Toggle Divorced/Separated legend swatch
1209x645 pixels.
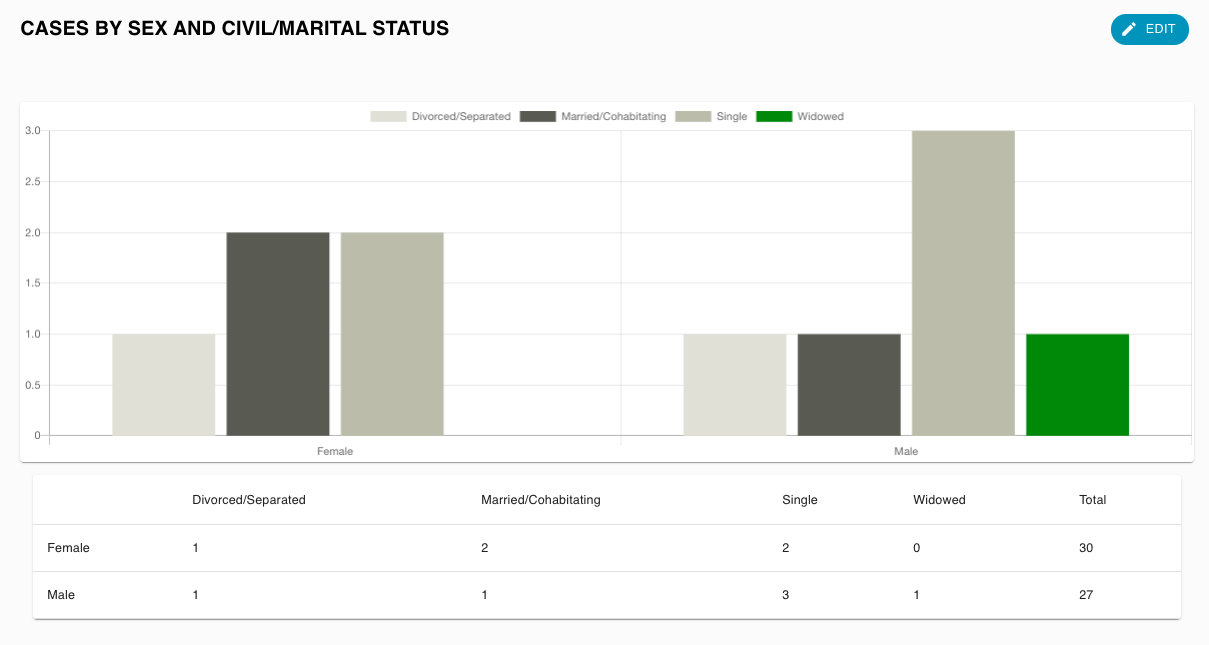pos(388,117)
